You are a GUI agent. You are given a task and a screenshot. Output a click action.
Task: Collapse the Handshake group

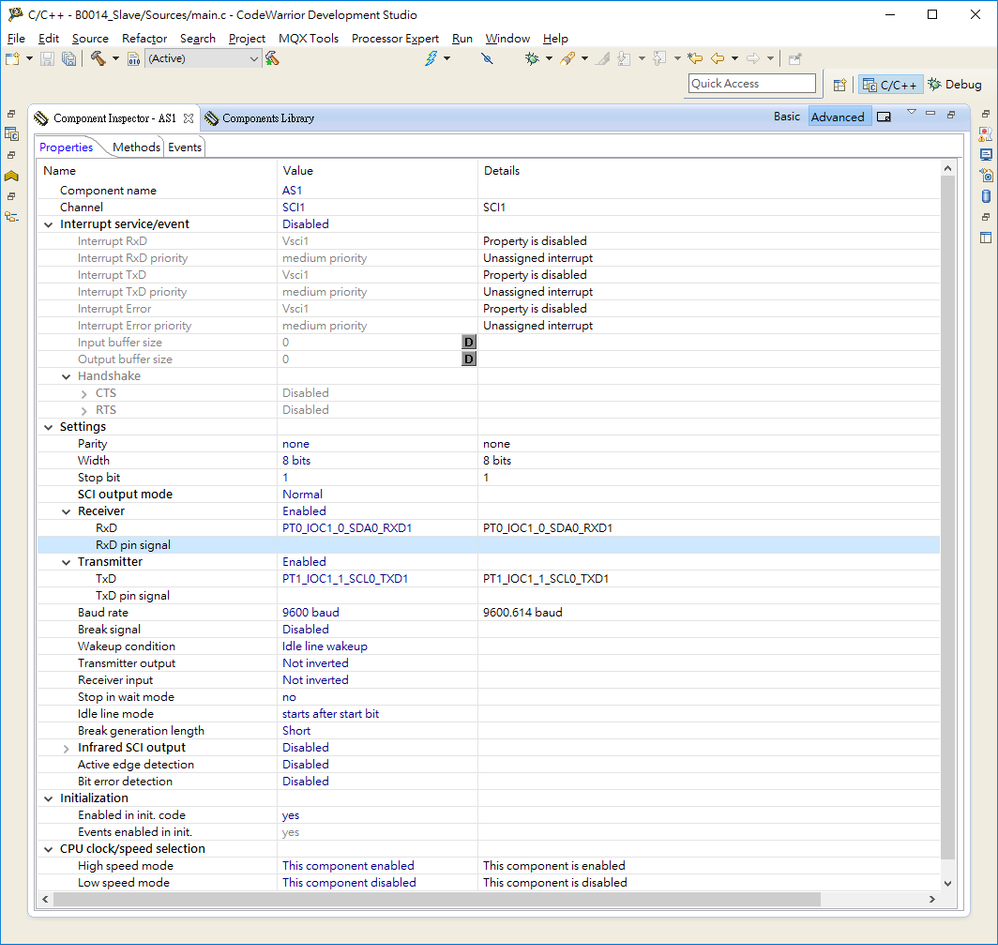click(x=66, y=377)
